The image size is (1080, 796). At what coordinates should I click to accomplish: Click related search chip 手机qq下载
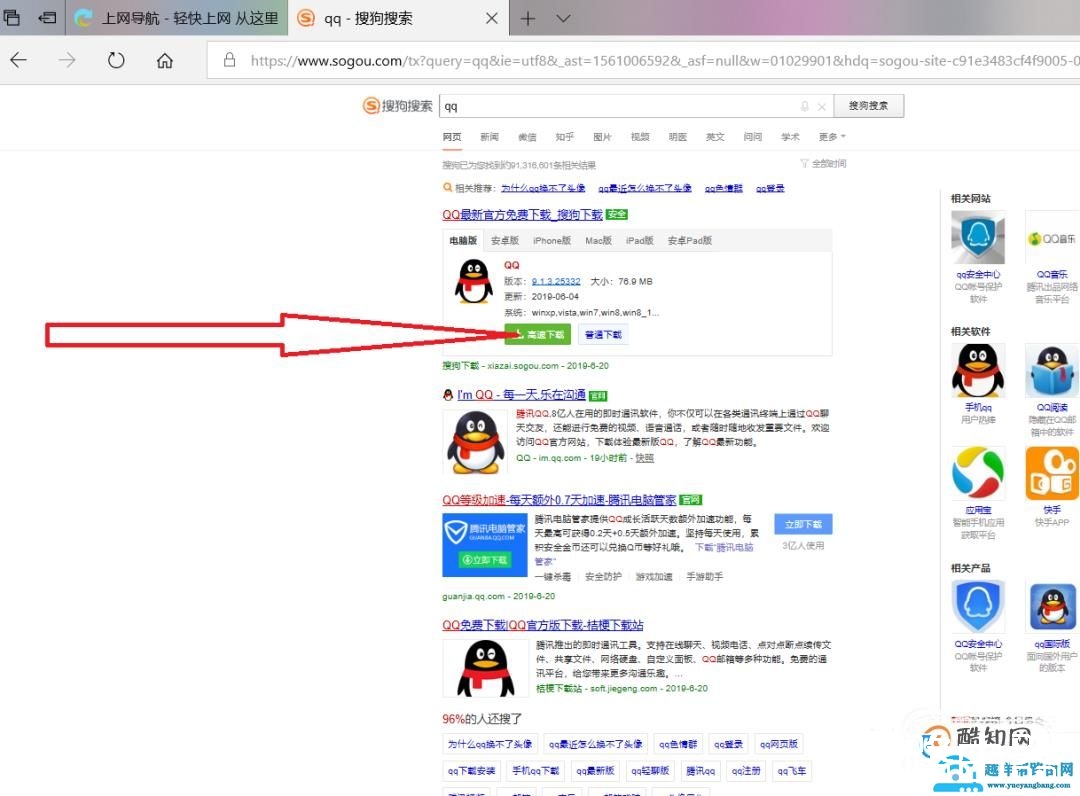(536, 771)
